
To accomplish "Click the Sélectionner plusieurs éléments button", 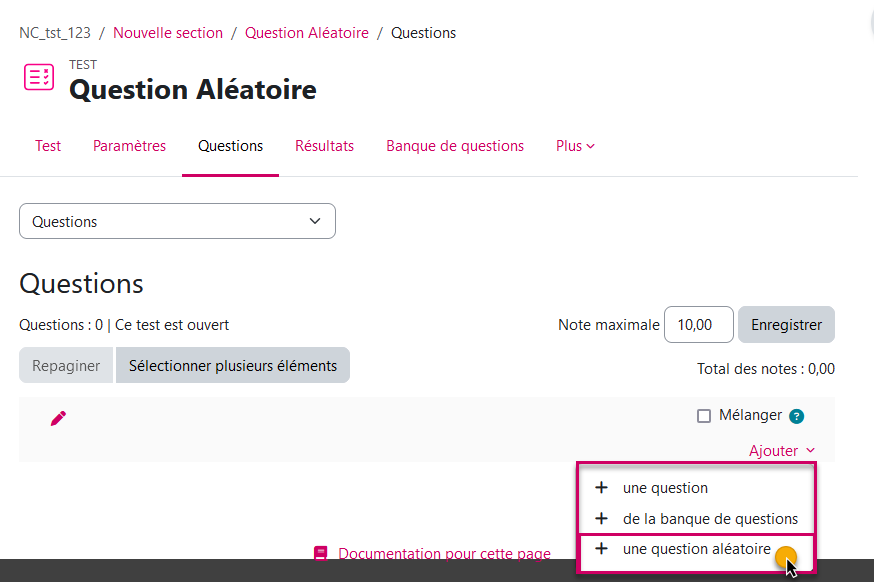I will (233, 365).
